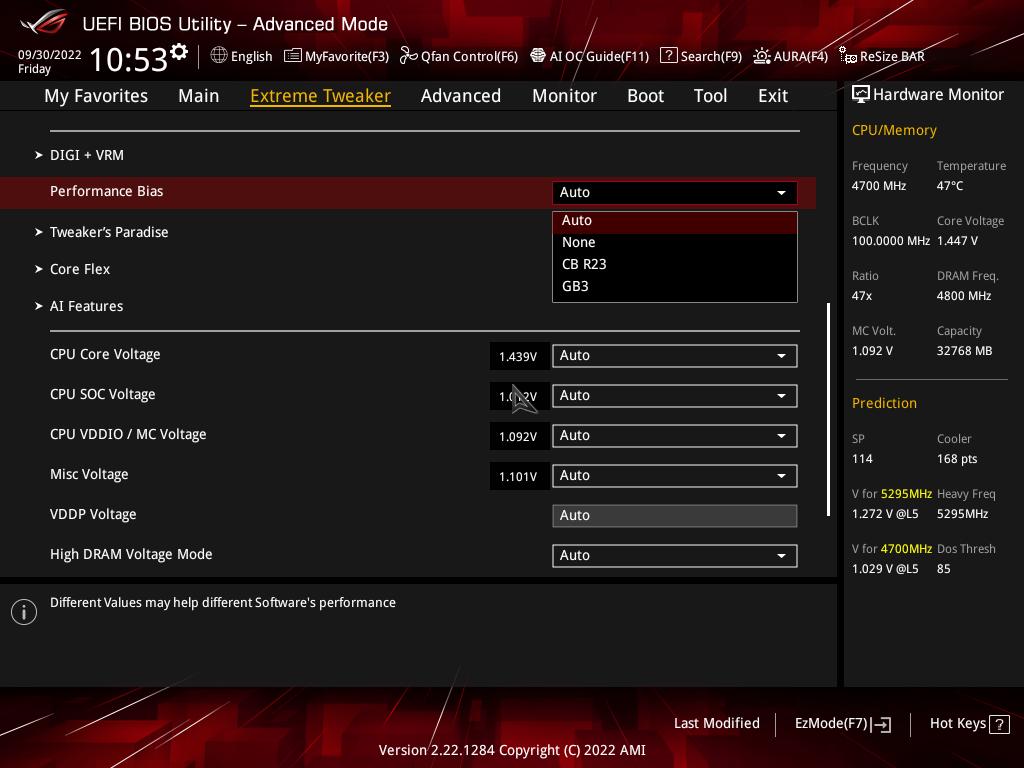Select Extreme Tweaker tab
The width and height of the screenshot is (1024, 768).
coord(321,96)
